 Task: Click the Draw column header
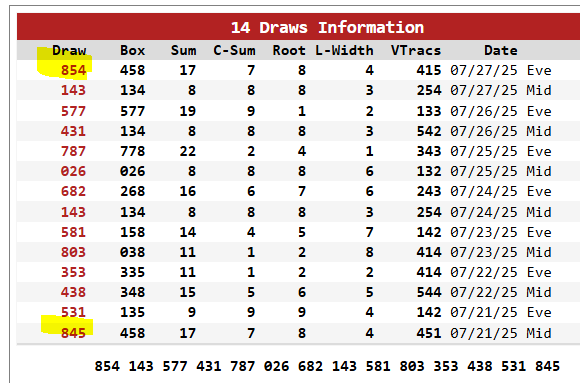pyautogui.click(x=69, y=50)
